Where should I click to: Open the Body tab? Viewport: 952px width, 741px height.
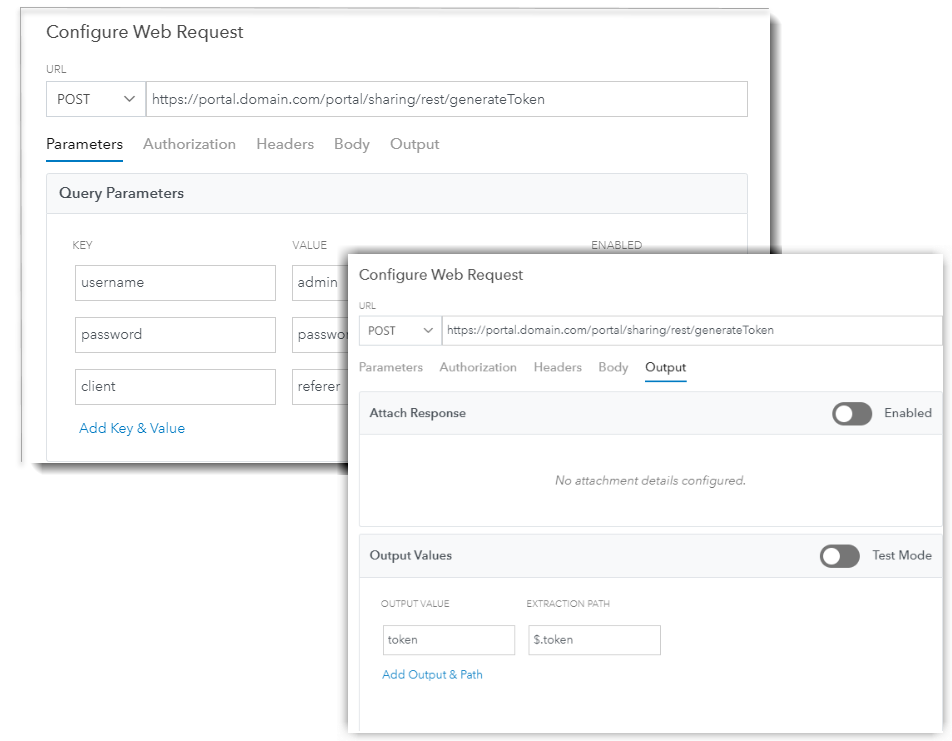coord(613,367)
